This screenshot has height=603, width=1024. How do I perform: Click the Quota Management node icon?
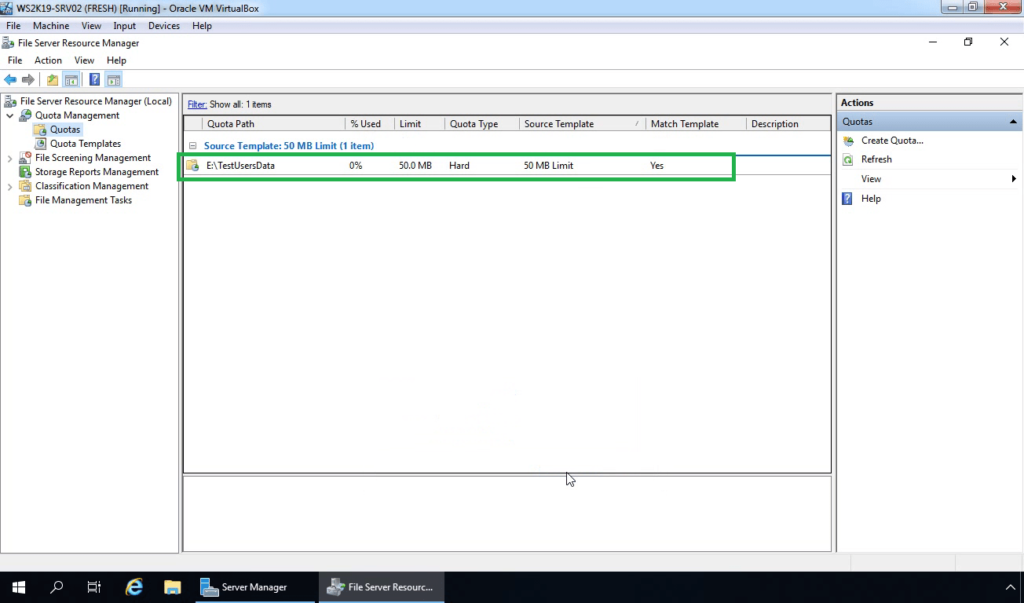(25, 116)
